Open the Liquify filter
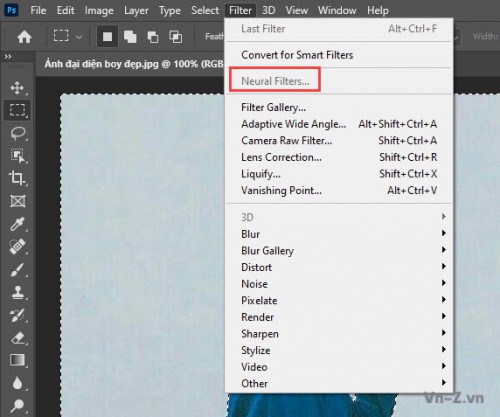The image size is (500, 417). (339, 174)
